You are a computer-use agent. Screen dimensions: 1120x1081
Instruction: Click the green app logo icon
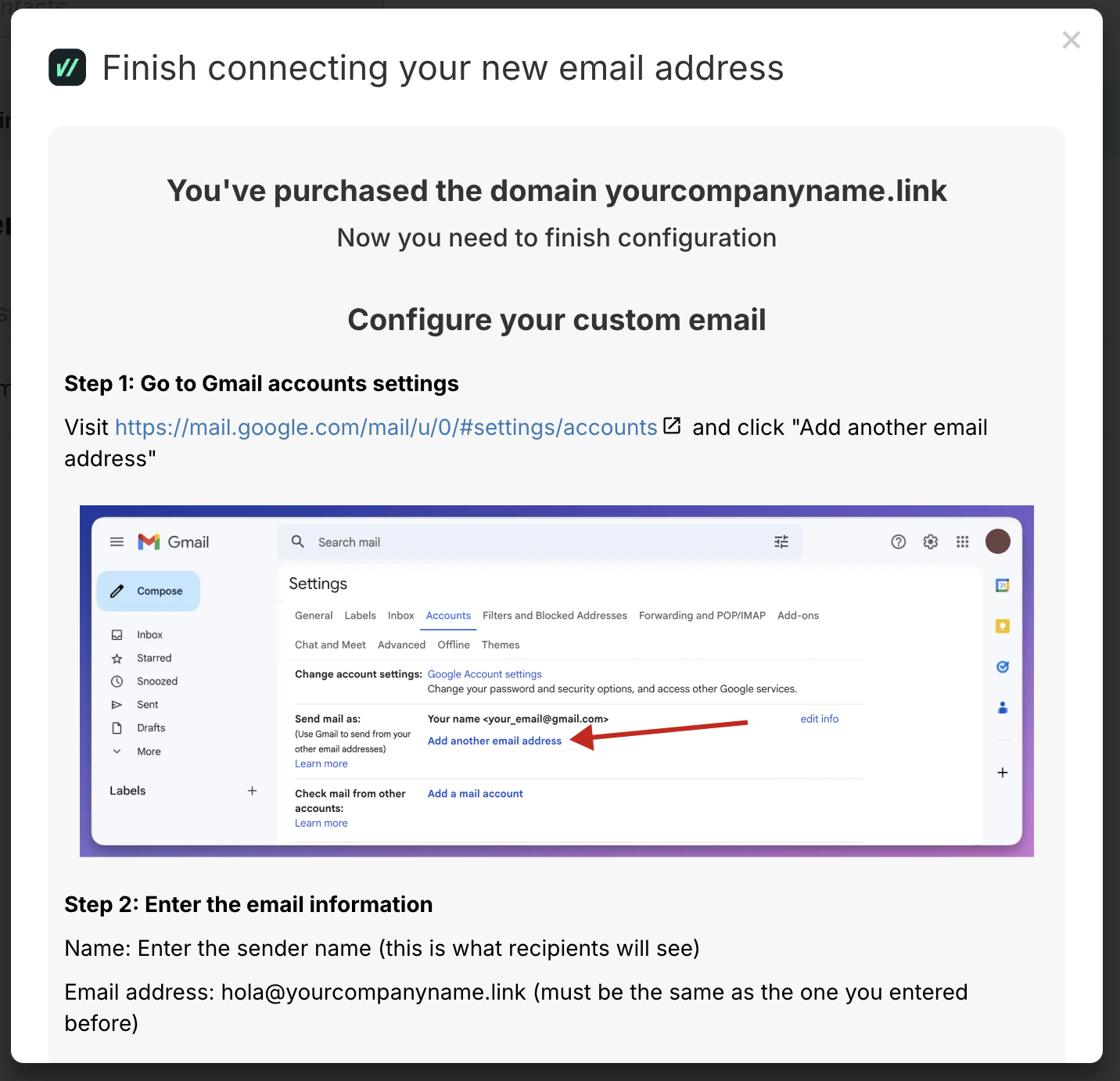[67, 67]
